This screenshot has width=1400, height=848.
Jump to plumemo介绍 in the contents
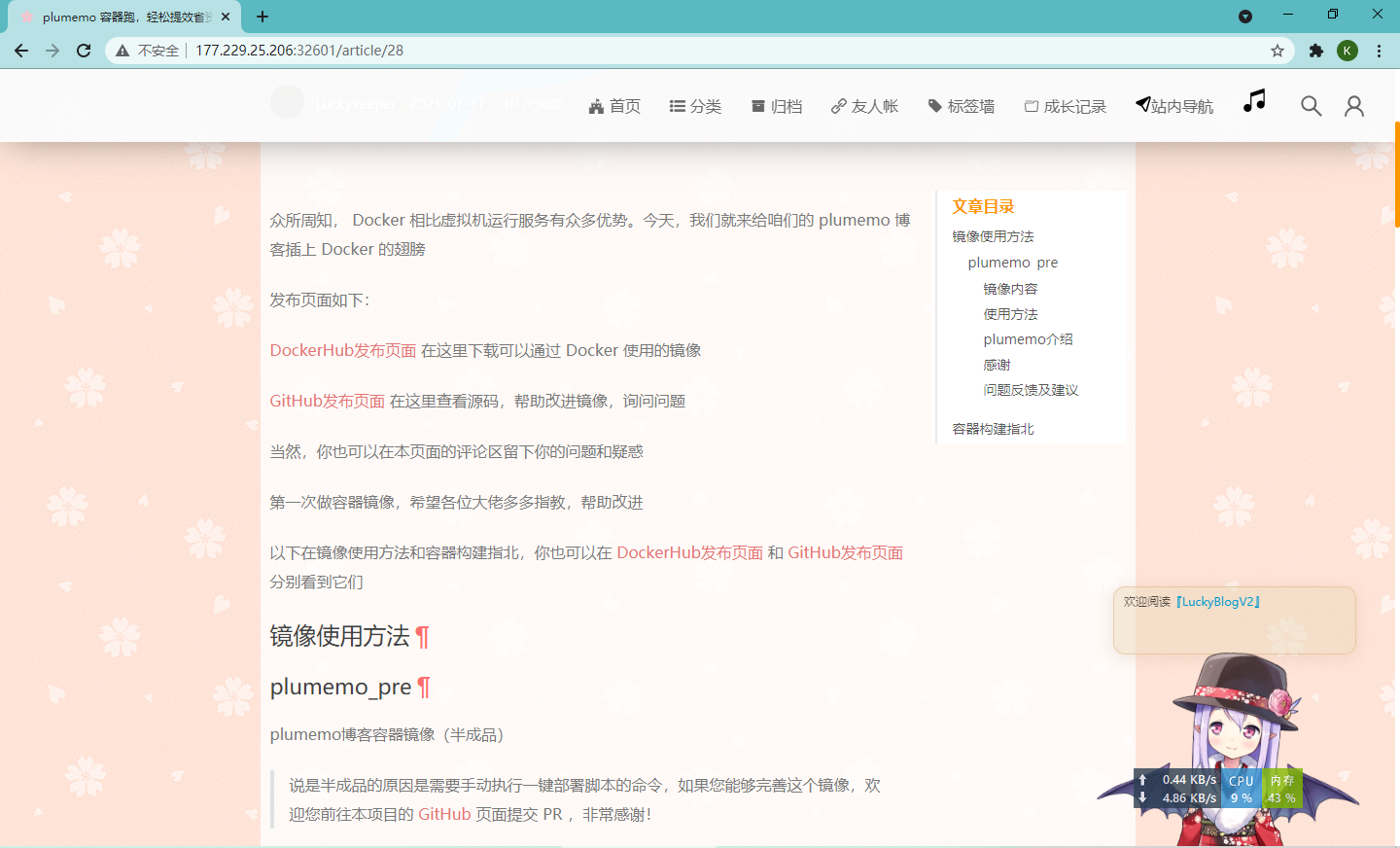1028,339
